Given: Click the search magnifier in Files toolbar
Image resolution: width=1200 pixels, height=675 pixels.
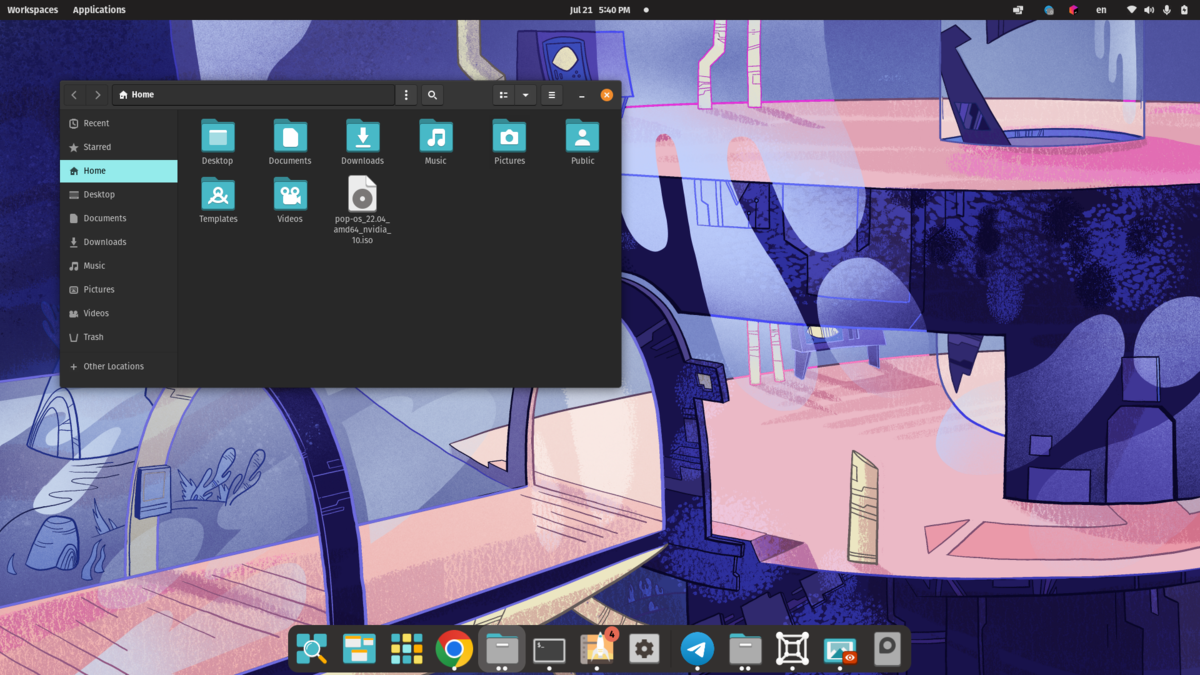Looking at the screenshot, I should click(432, 95).
